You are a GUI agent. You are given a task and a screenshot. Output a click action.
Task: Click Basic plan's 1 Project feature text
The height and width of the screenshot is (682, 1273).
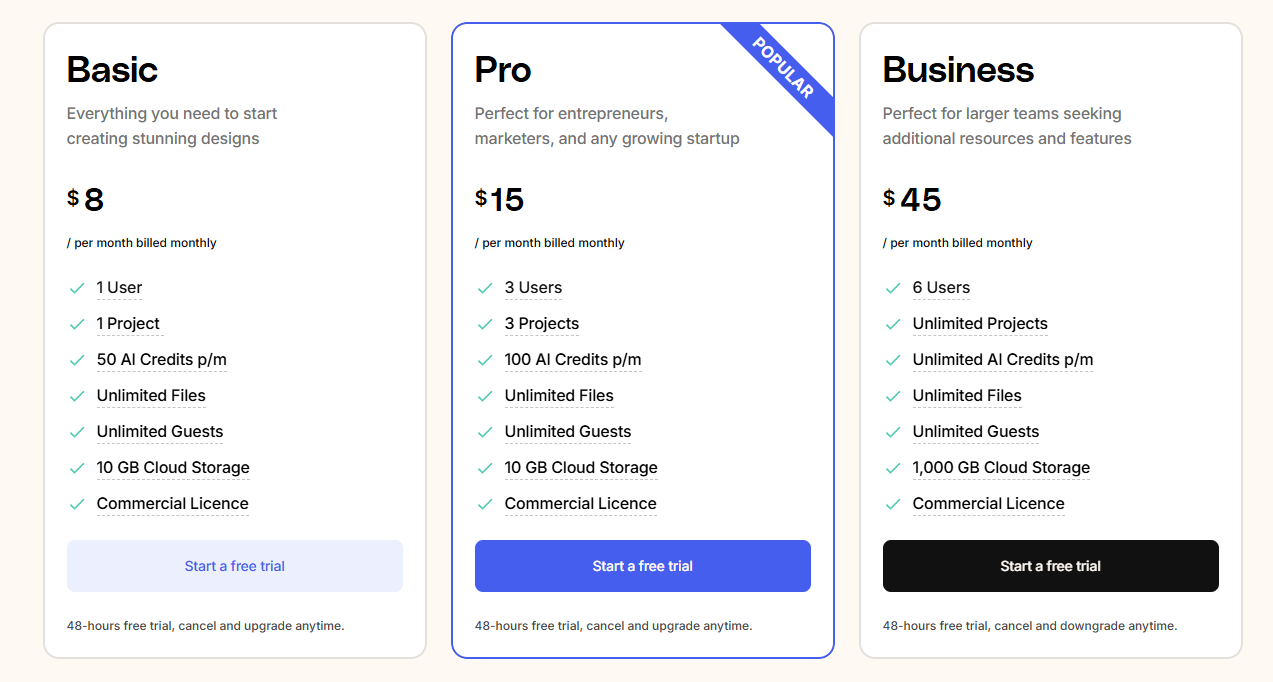pos(129,324)
